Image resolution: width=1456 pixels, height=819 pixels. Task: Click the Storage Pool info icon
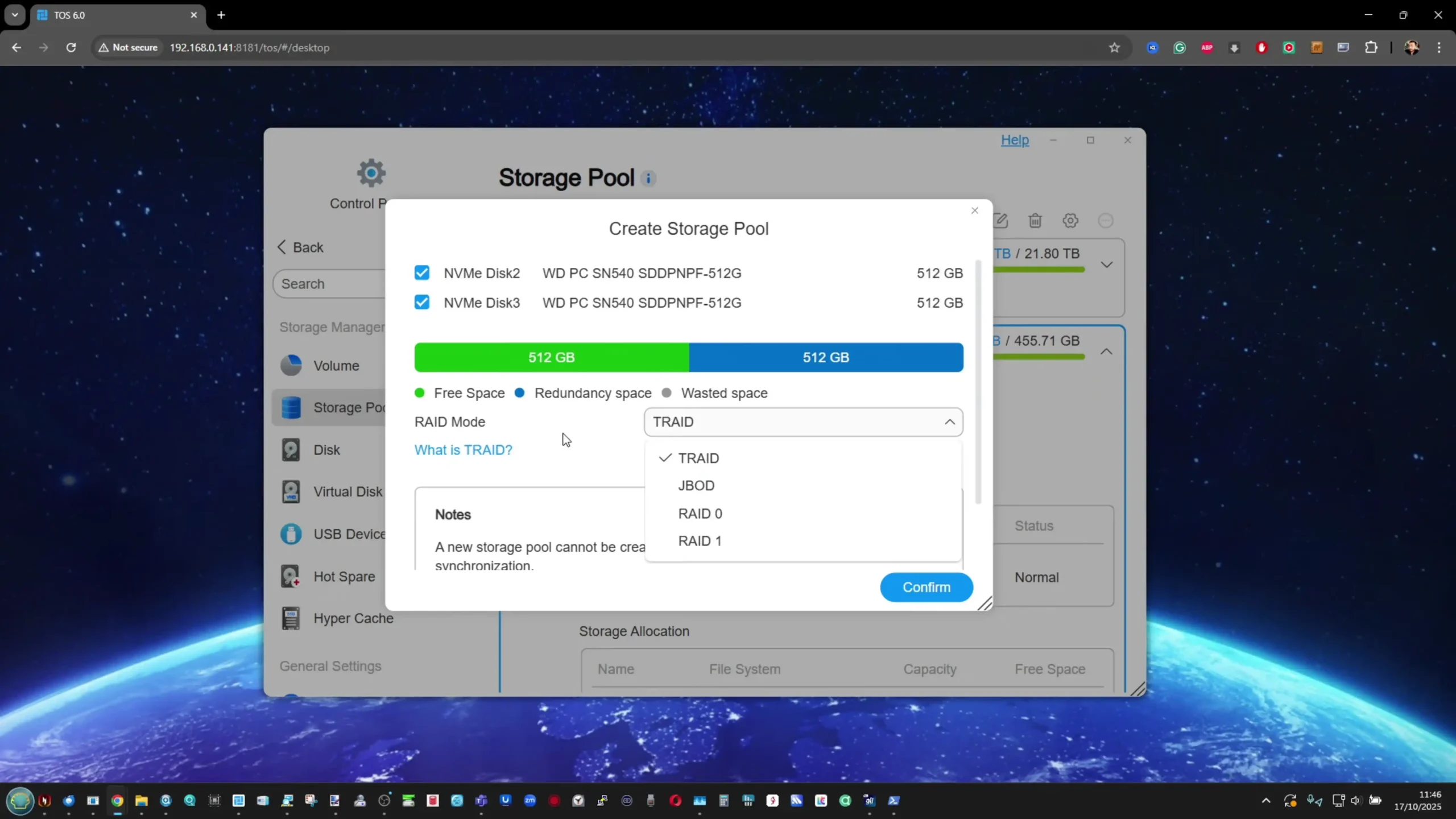point(648,179)
